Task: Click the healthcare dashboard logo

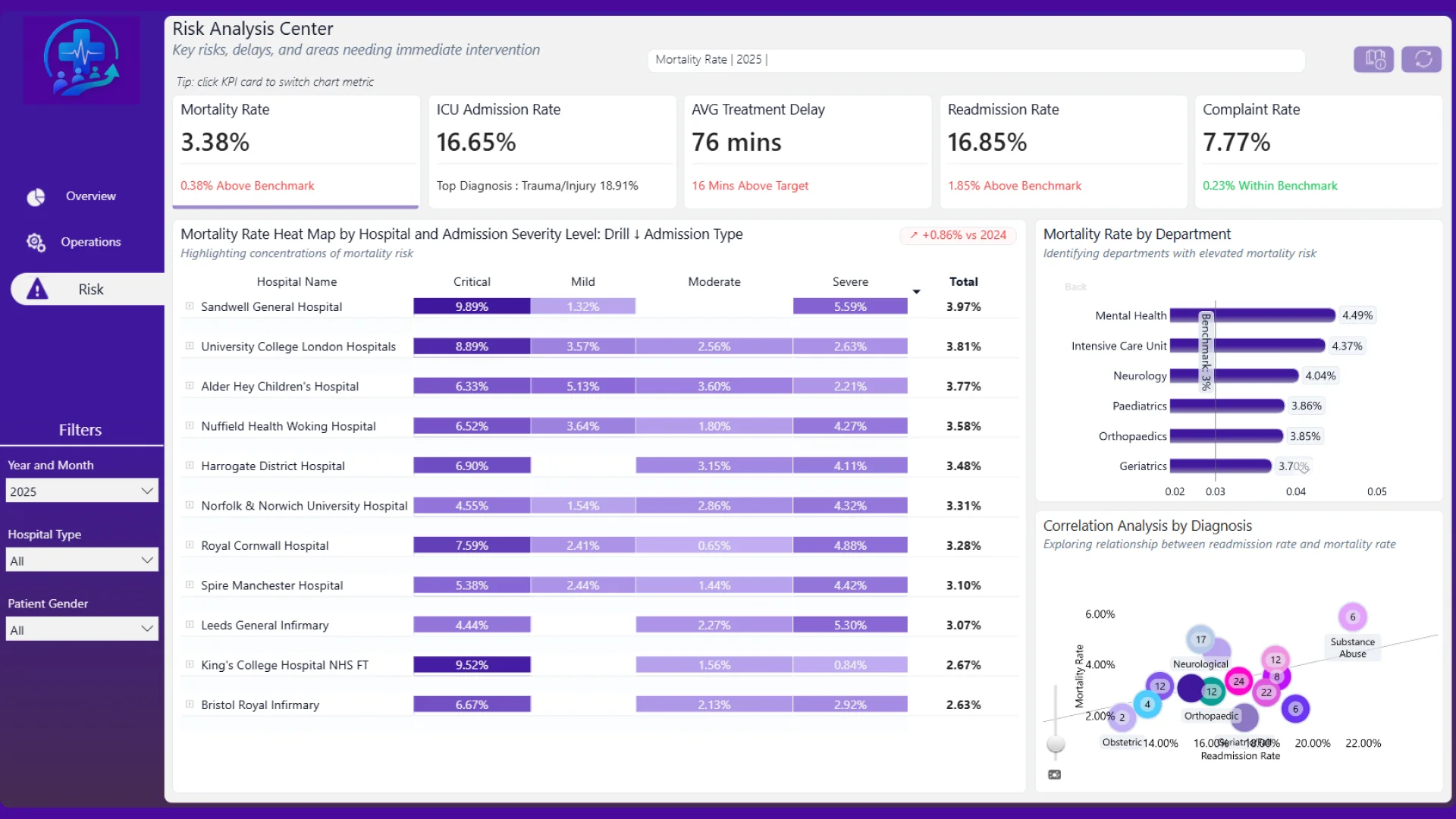Action: [x=81, y=60]
